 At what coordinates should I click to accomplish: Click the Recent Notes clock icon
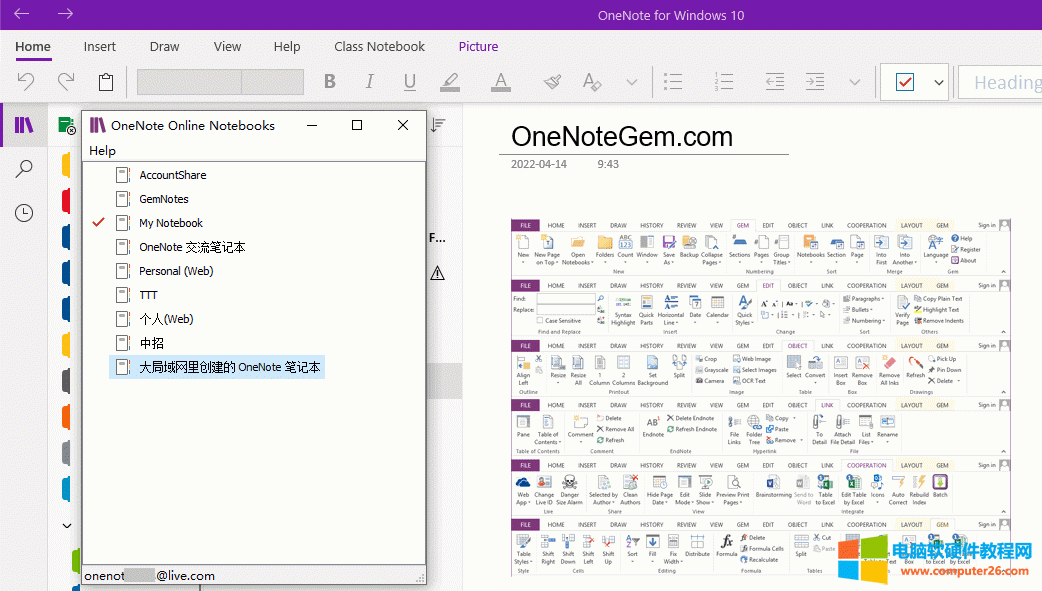pyautogui.click(x=24, y=212)
